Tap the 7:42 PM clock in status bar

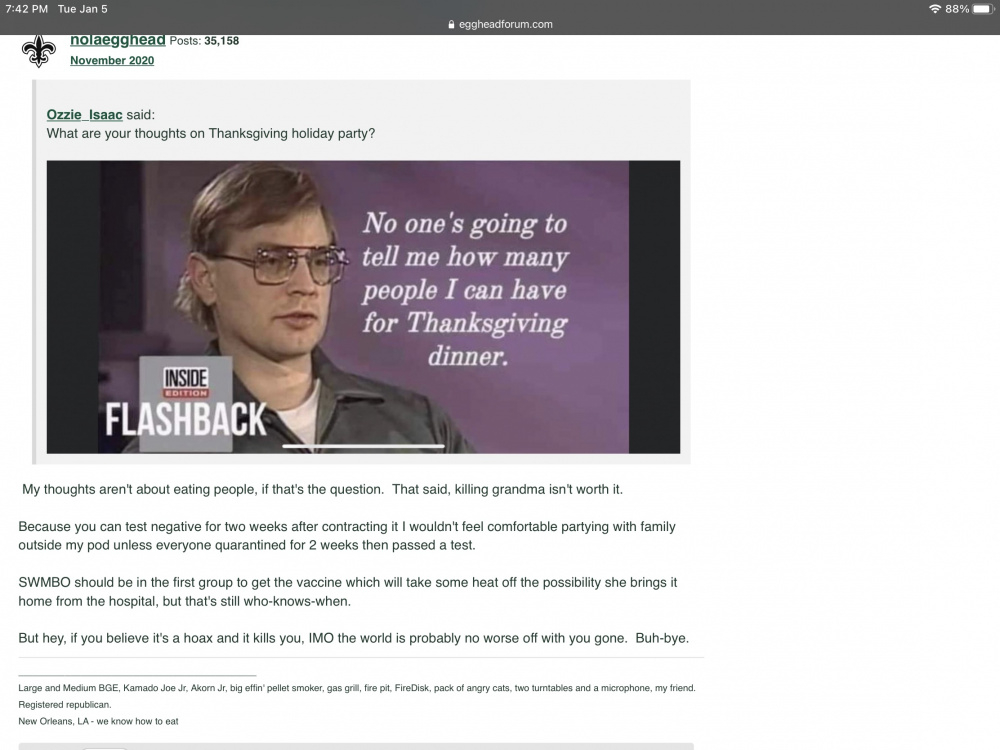(27, 9)
